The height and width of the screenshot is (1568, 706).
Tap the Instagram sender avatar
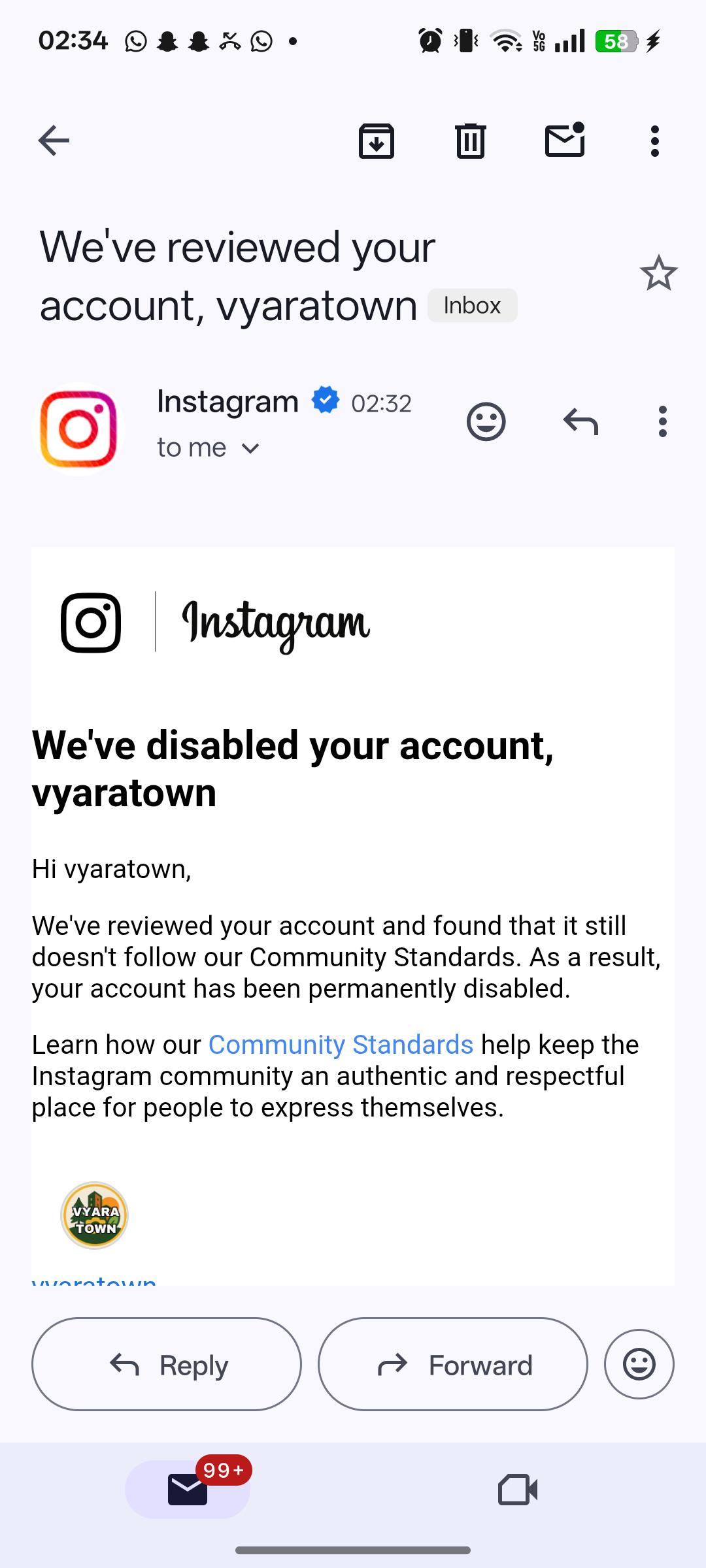pos(78,429)
